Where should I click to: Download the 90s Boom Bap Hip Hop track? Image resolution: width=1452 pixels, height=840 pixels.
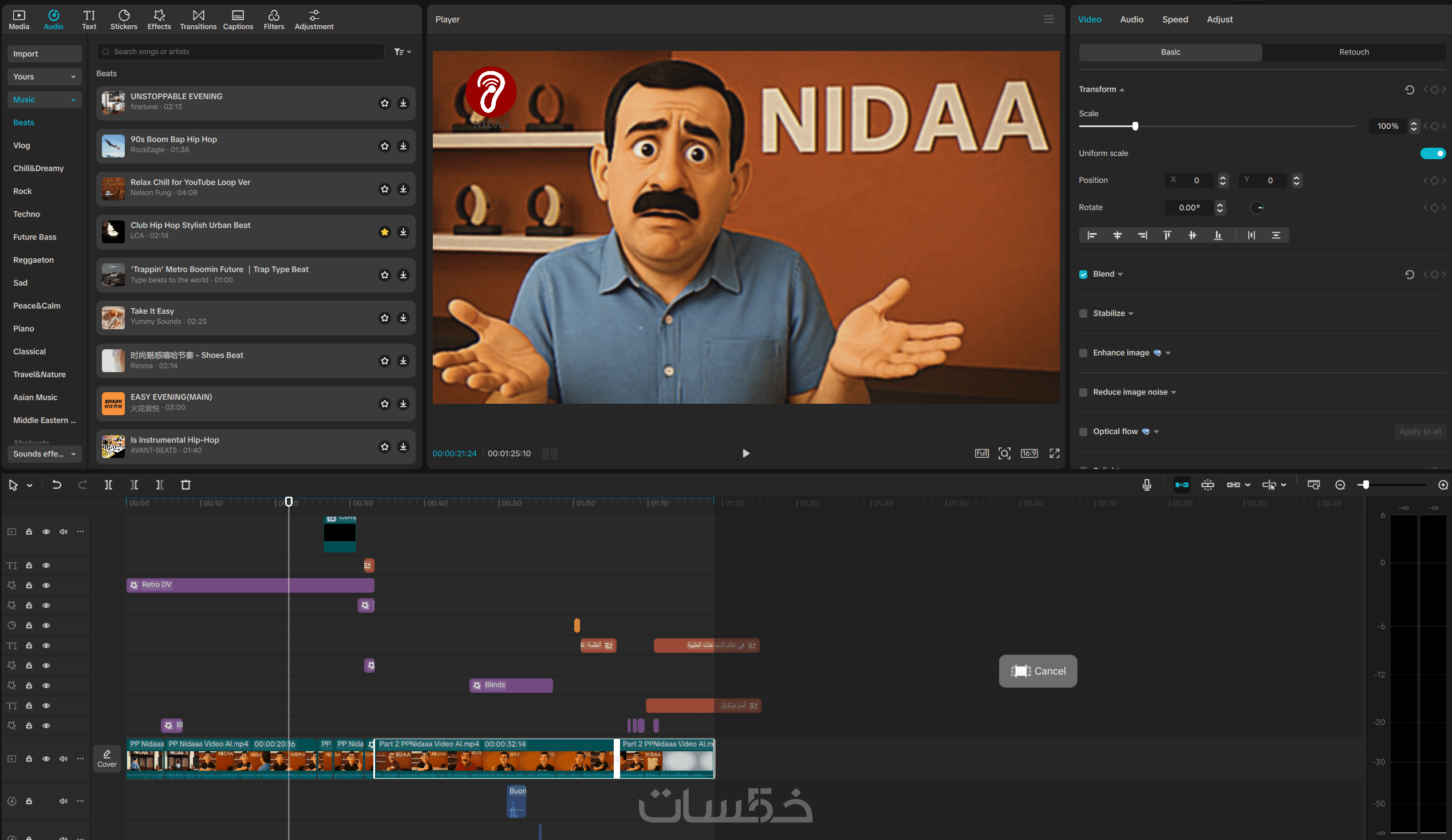[x=403, y=146]
